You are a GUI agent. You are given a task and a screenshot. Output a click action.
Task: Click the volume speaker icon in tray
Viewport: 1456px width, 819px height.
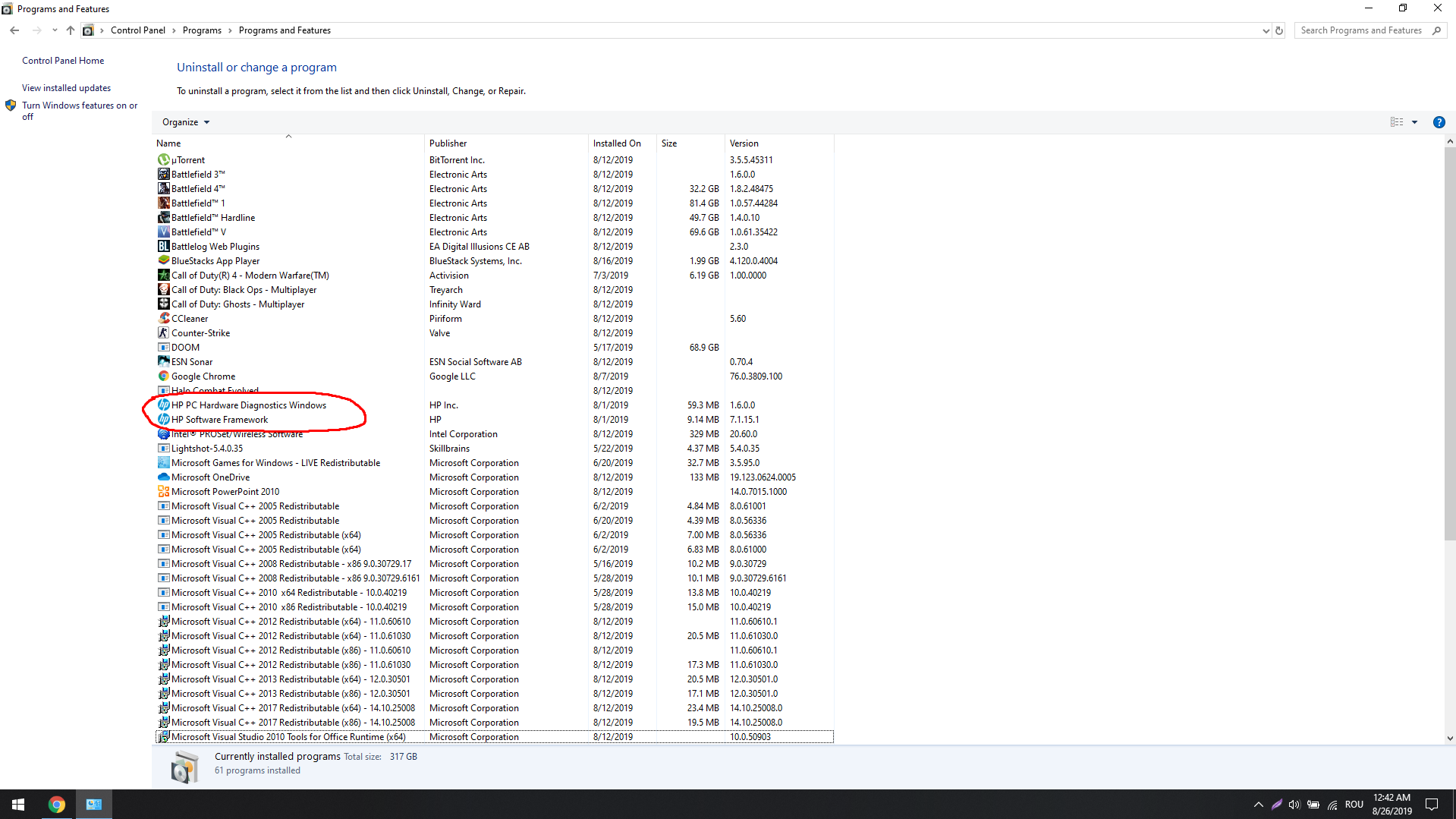[x=1294, y=805]
